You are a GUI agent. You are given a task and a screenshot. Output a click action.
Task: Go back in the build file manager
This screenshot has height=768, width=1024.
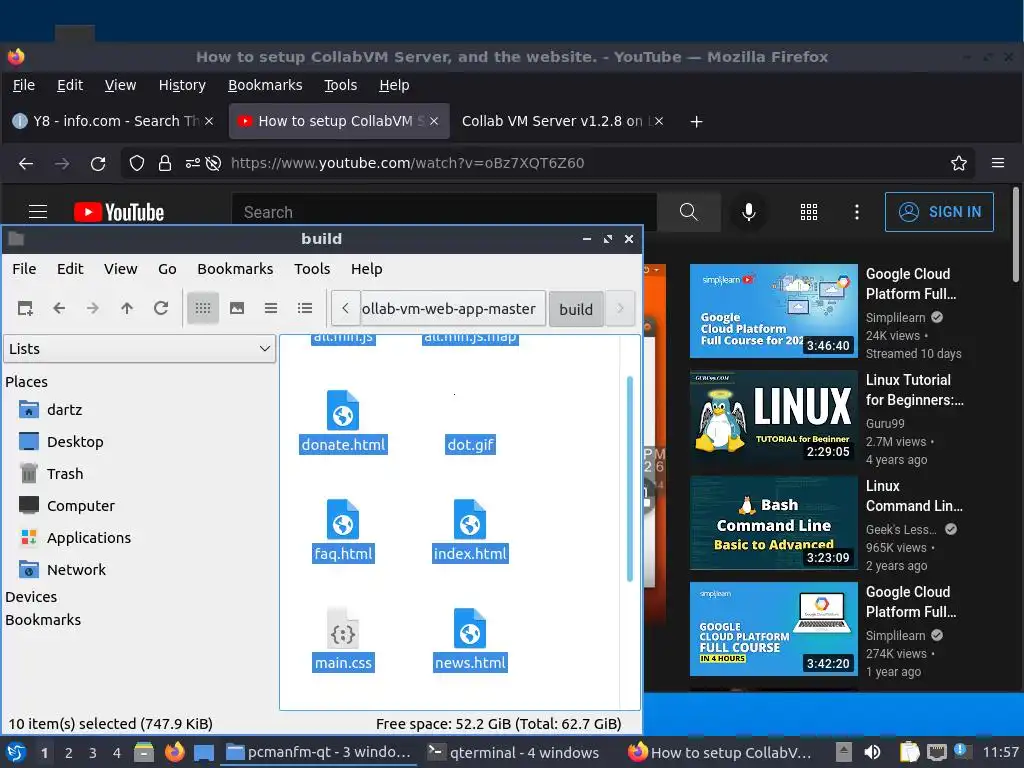(59, 308)
